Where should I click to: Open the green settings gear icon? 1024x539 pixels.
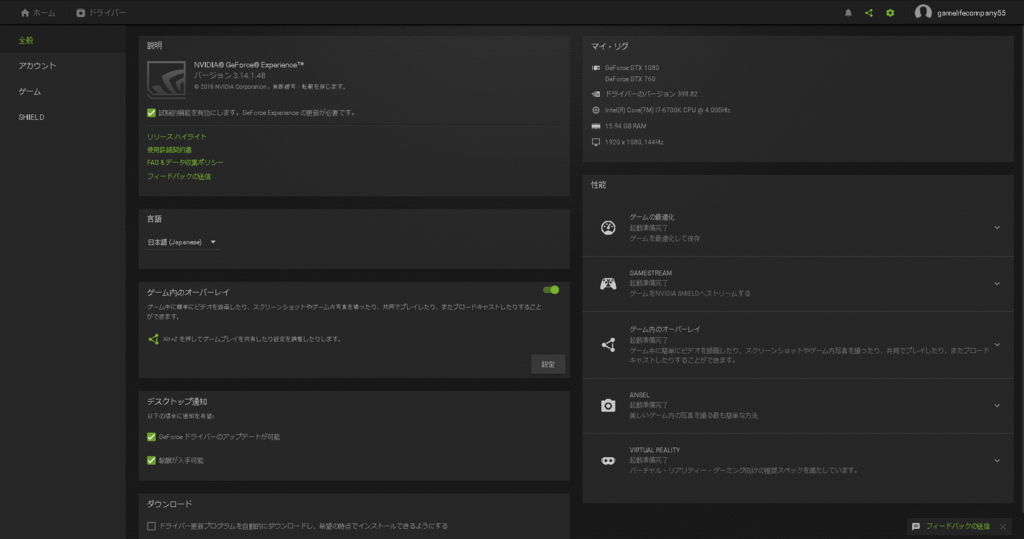[x=890, y=12]
